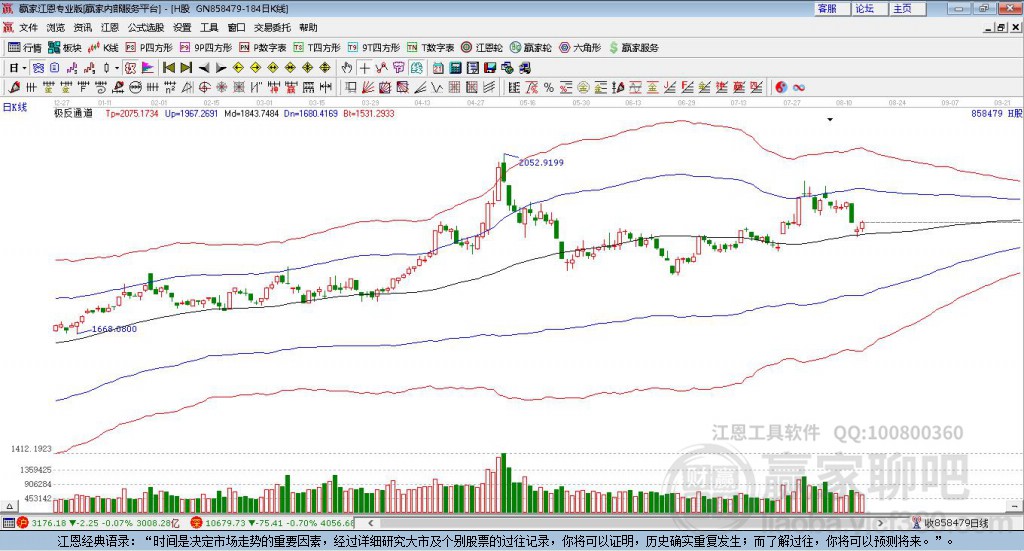This screenshot has width=1024, height=551.
Task: Expand the candlestick style dropdown arrow
Action: point(117,68)
